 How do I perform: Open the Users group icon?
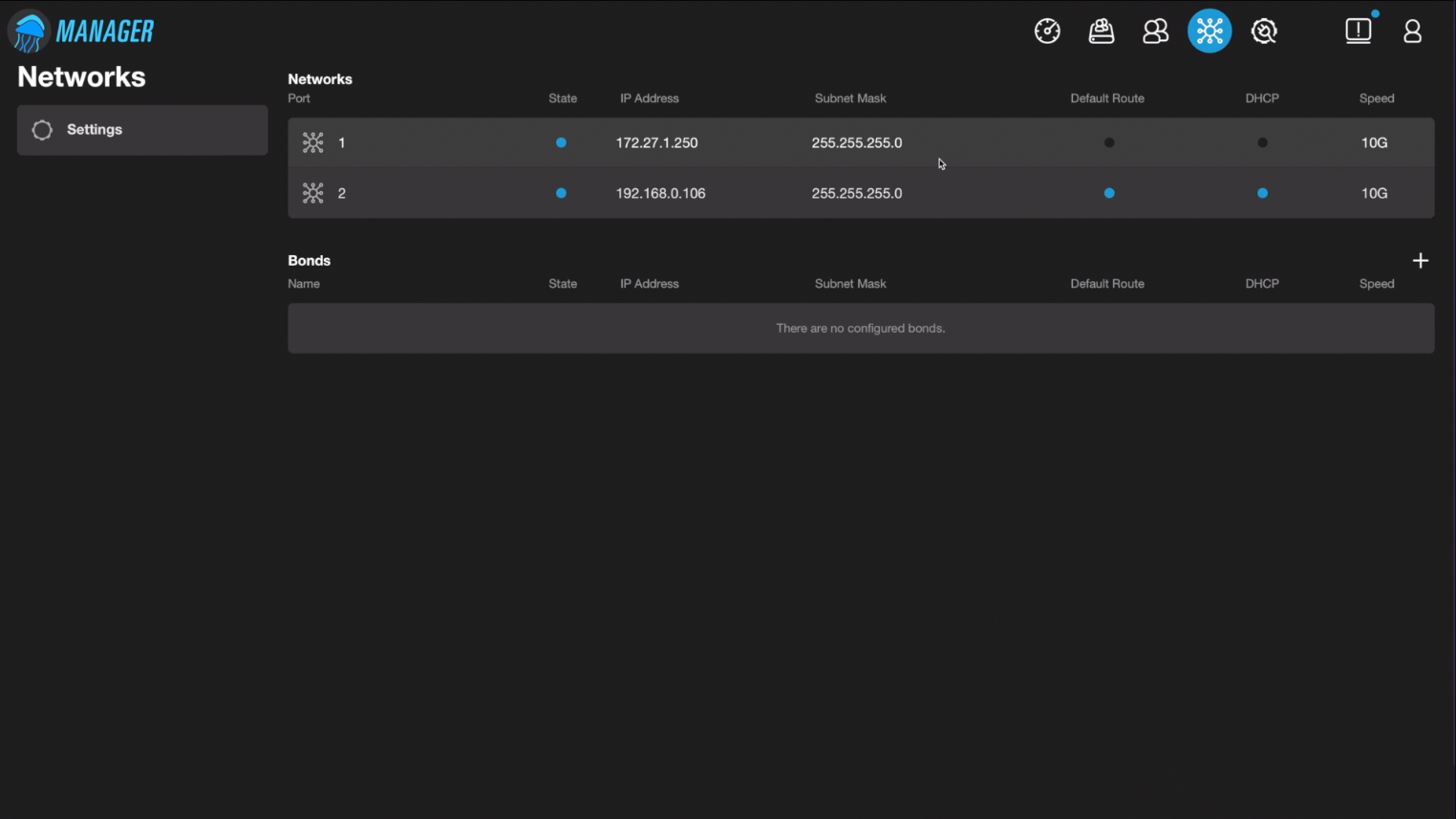1156,32
